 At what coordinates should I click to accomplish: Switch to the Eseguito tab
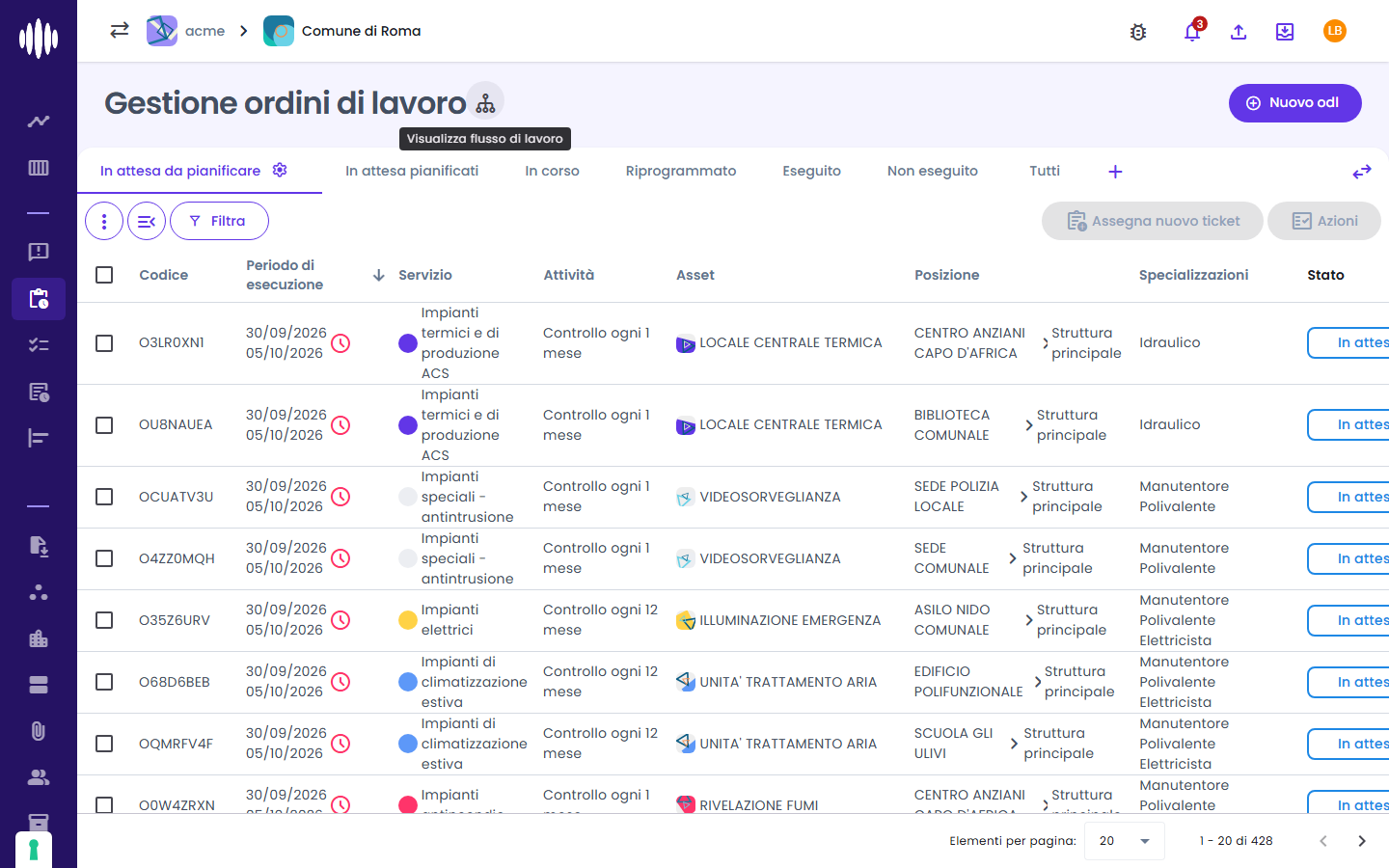[x=812, y=171]
